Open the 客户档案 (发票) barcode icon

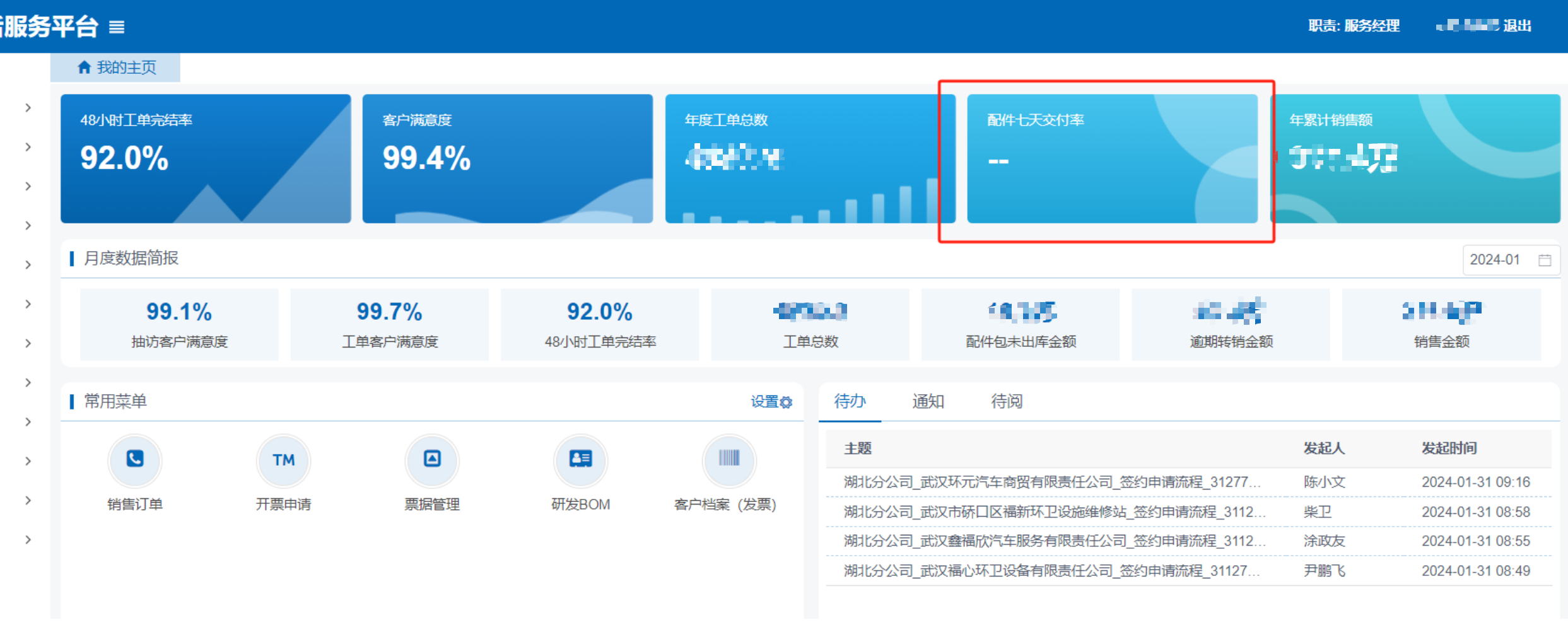tap(729, 460)
